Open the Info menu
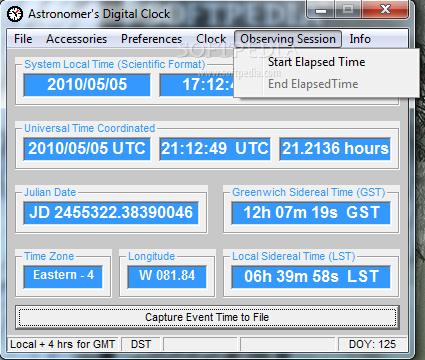 pos(360,39)
